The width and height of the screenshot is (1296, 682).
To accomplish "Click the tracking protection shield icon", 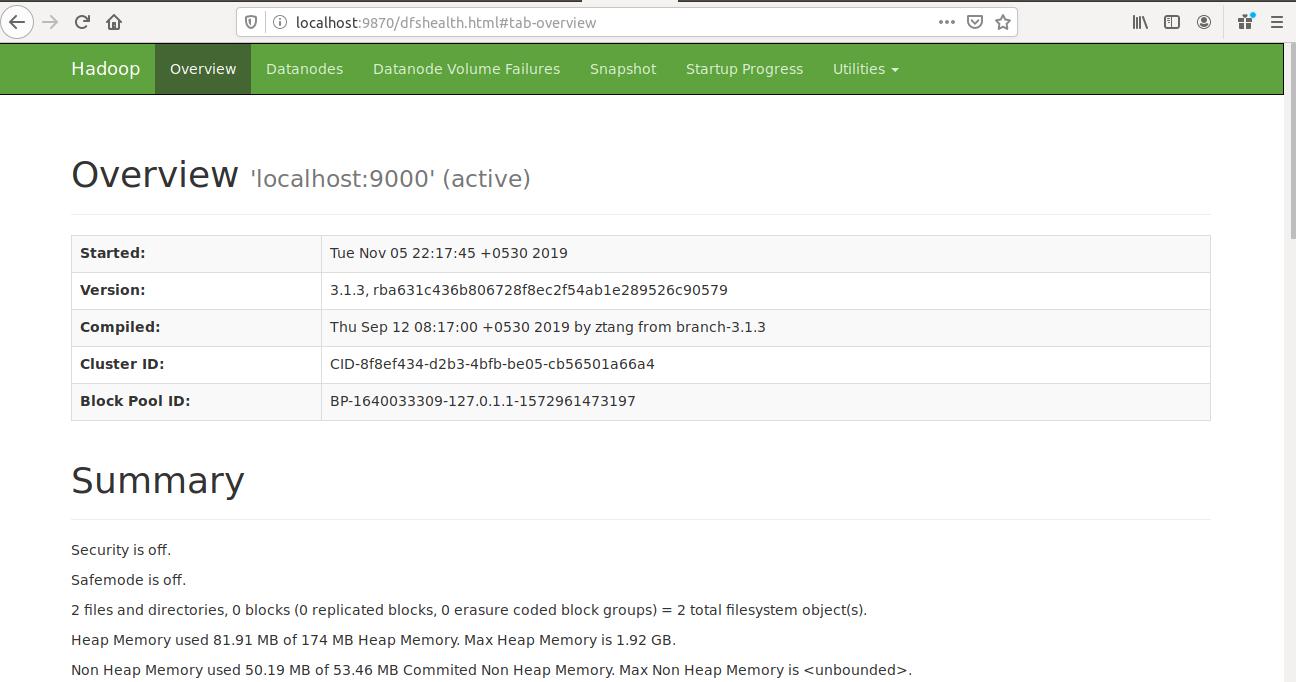I will 252,22.
